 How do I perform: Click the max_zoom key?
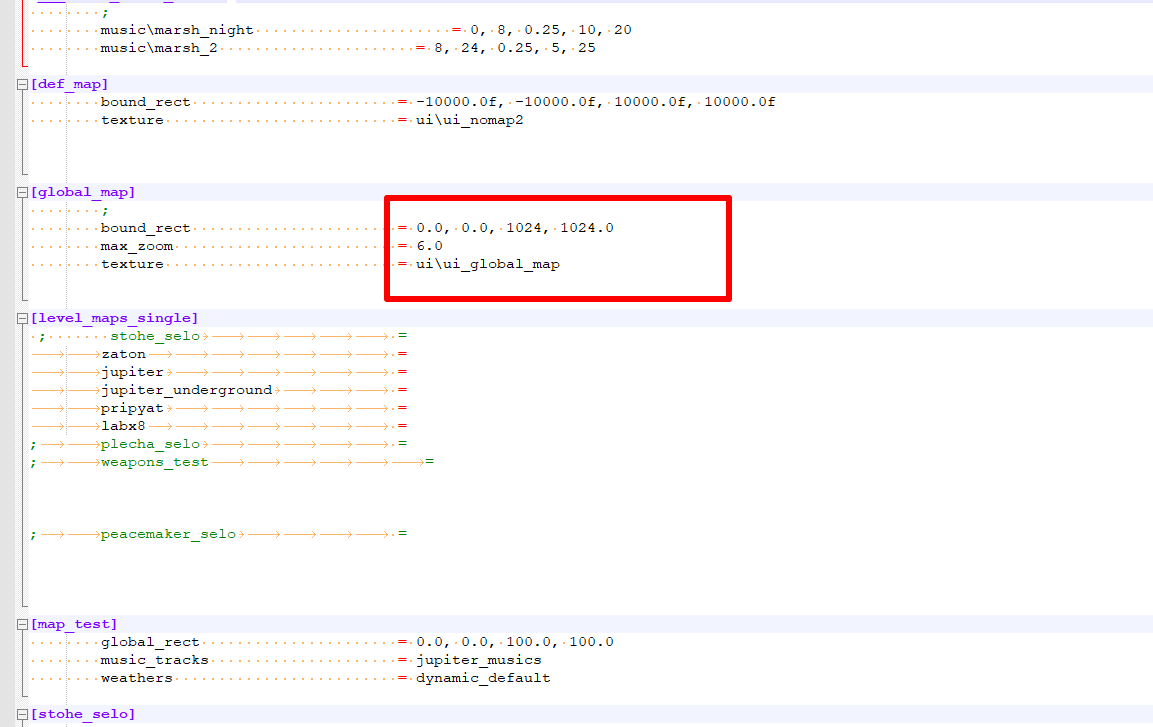point(137,246)
